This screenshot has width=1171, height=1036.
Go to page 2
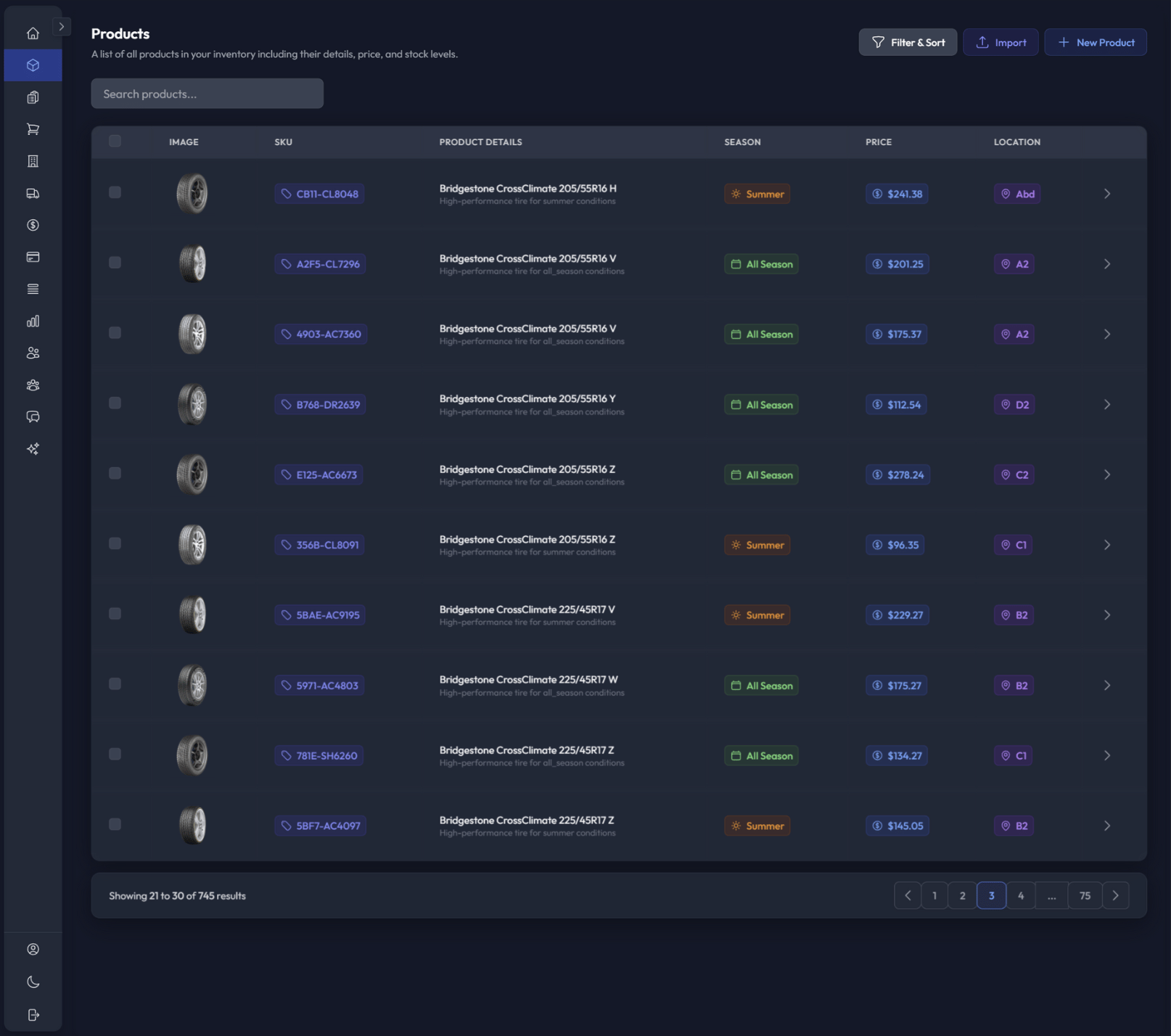click(963, 896)
